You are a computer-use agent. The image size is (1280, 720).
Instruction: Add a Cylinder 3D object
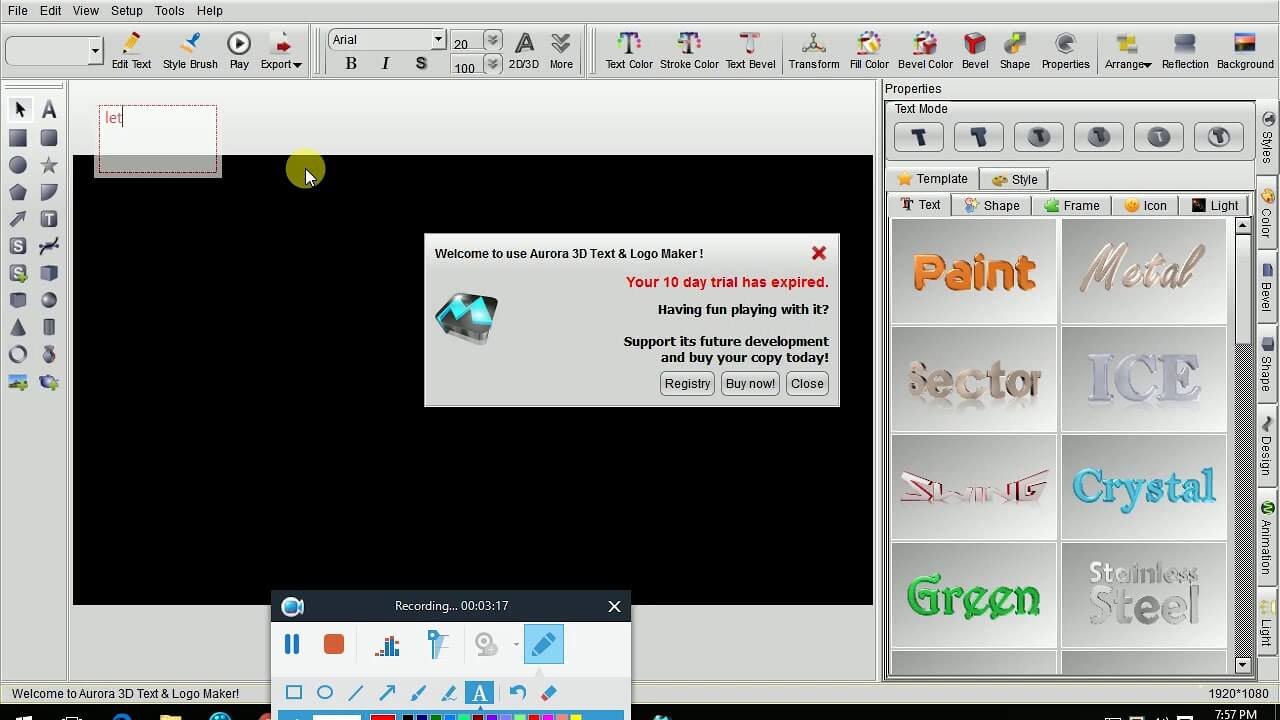click(49, 327)
